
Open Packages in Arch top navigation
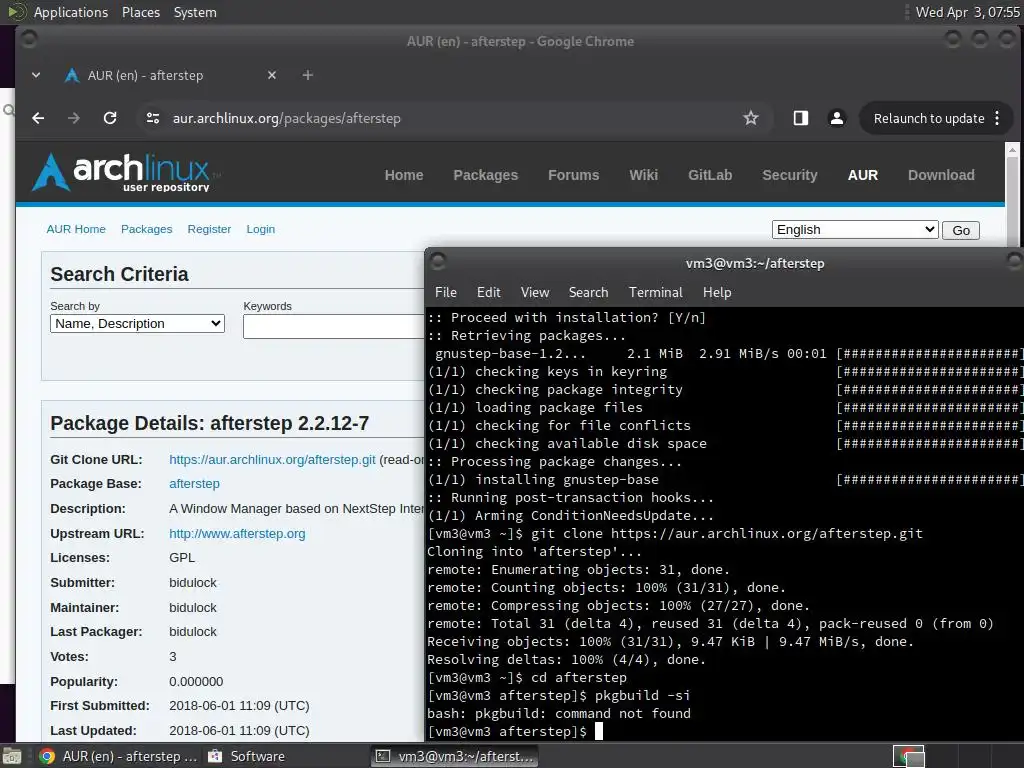[485, 175]
